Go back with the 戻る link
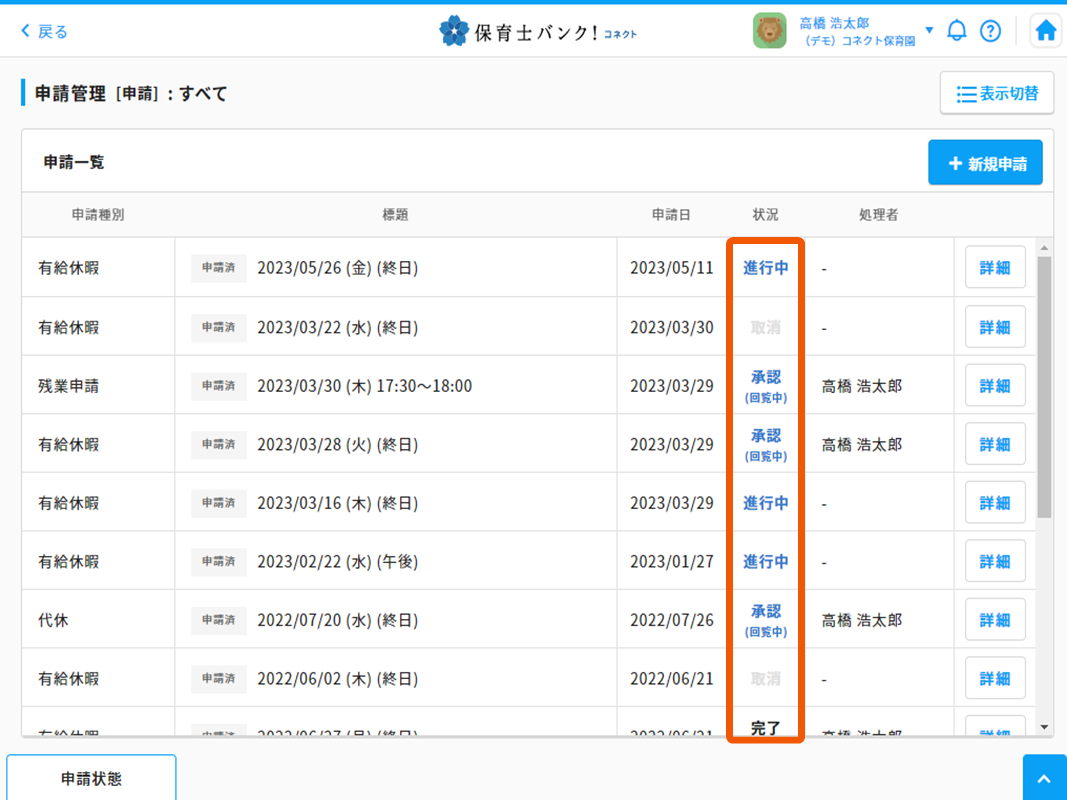This screenshot has width=1067, height=800. point(45,32)
